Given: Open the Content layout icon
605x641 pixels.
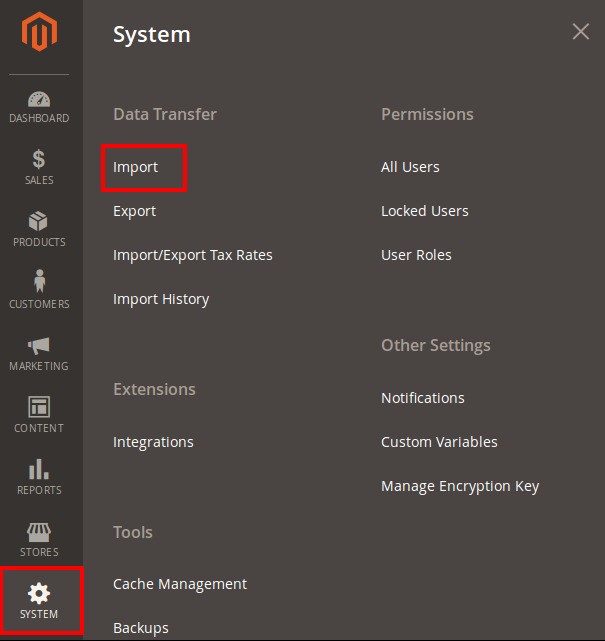Looking at the screenshot, I should pos(39,407).
